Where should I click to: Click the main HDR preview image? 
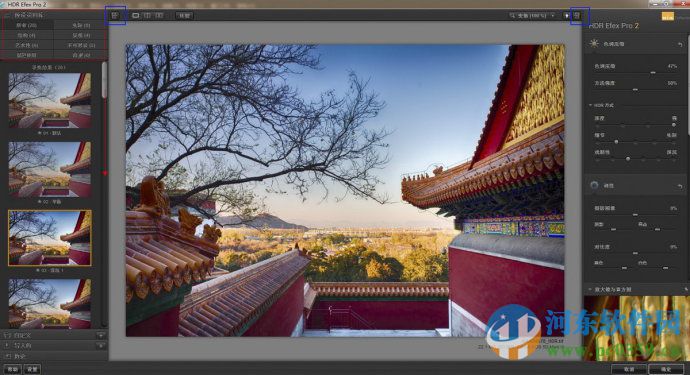pyautogui.click(x=345, y=190)
